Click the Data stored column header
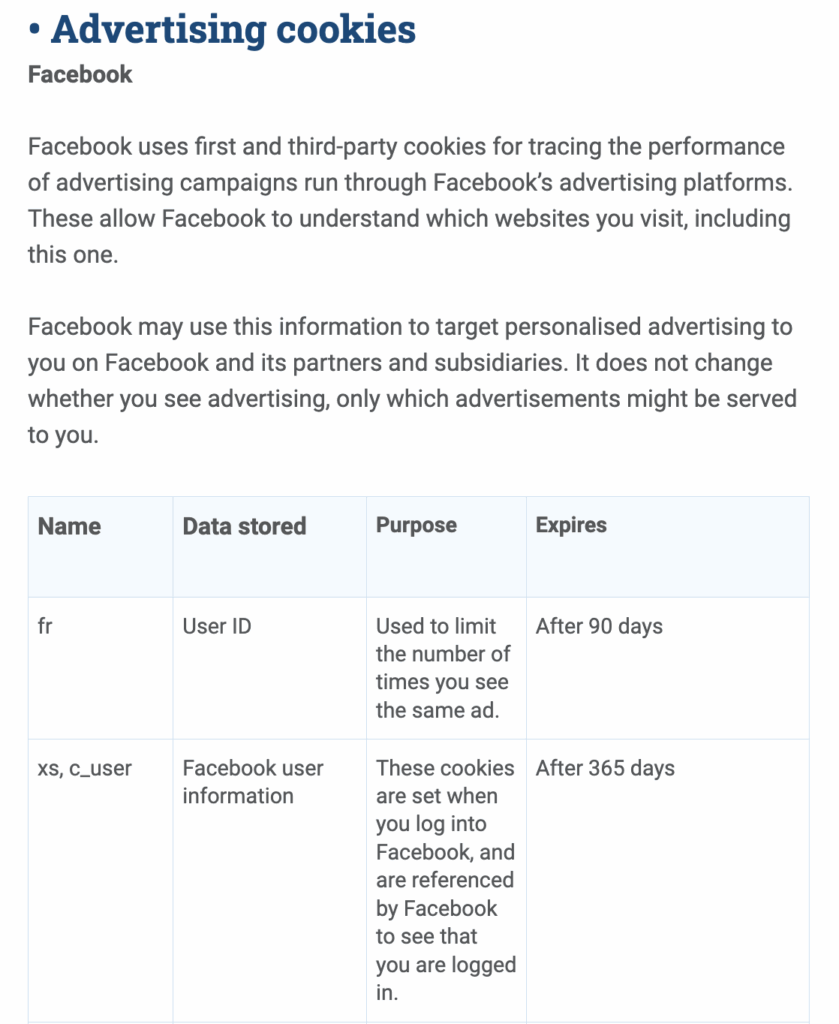The image size is (839, 1024). [244, 526]
